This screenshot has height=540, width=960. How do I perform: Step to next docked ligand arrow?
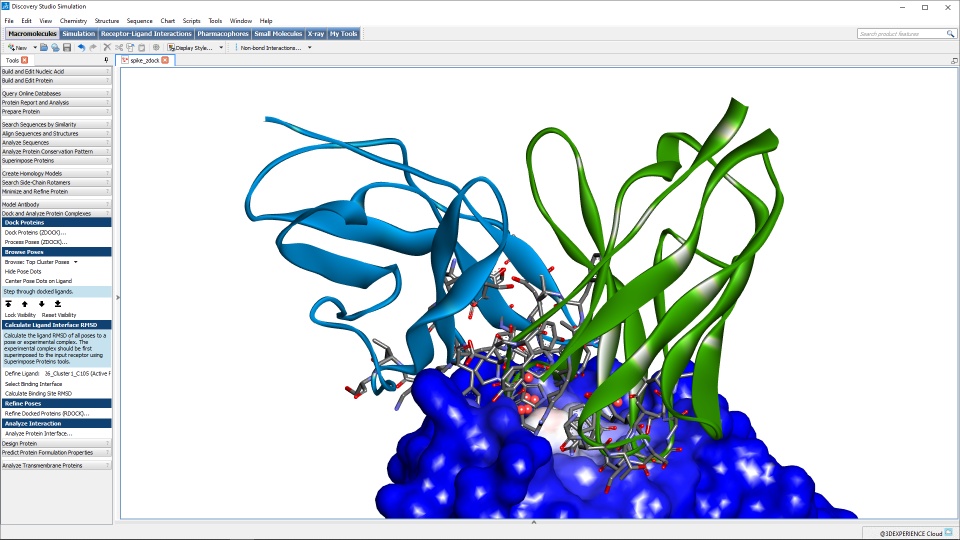(42, 304)
